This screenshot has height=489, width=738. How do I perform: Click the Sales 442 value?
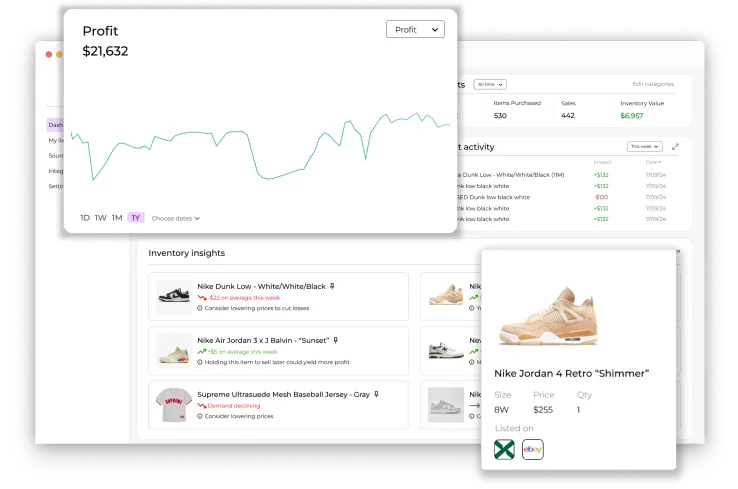(568, 116)
